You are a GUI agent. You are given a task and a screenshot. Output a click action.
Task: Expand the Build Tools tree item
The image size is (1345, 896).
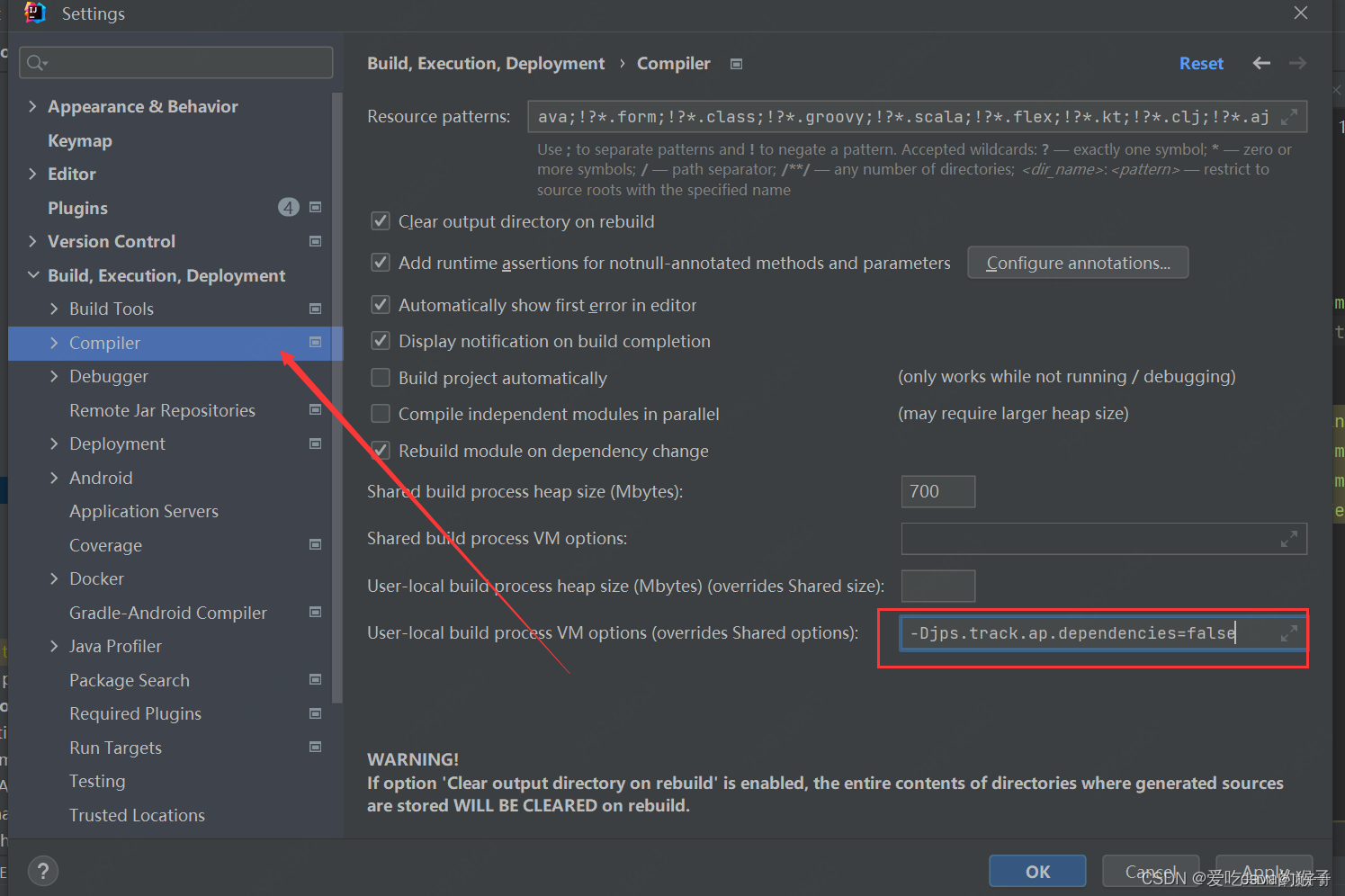point(55,309)
